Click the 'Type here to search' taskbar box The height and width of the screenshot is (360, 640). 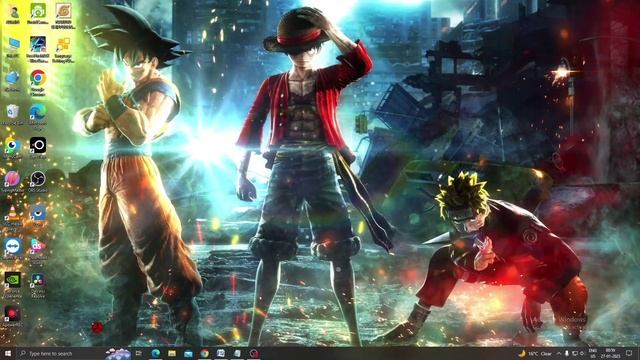pos(60,353)
